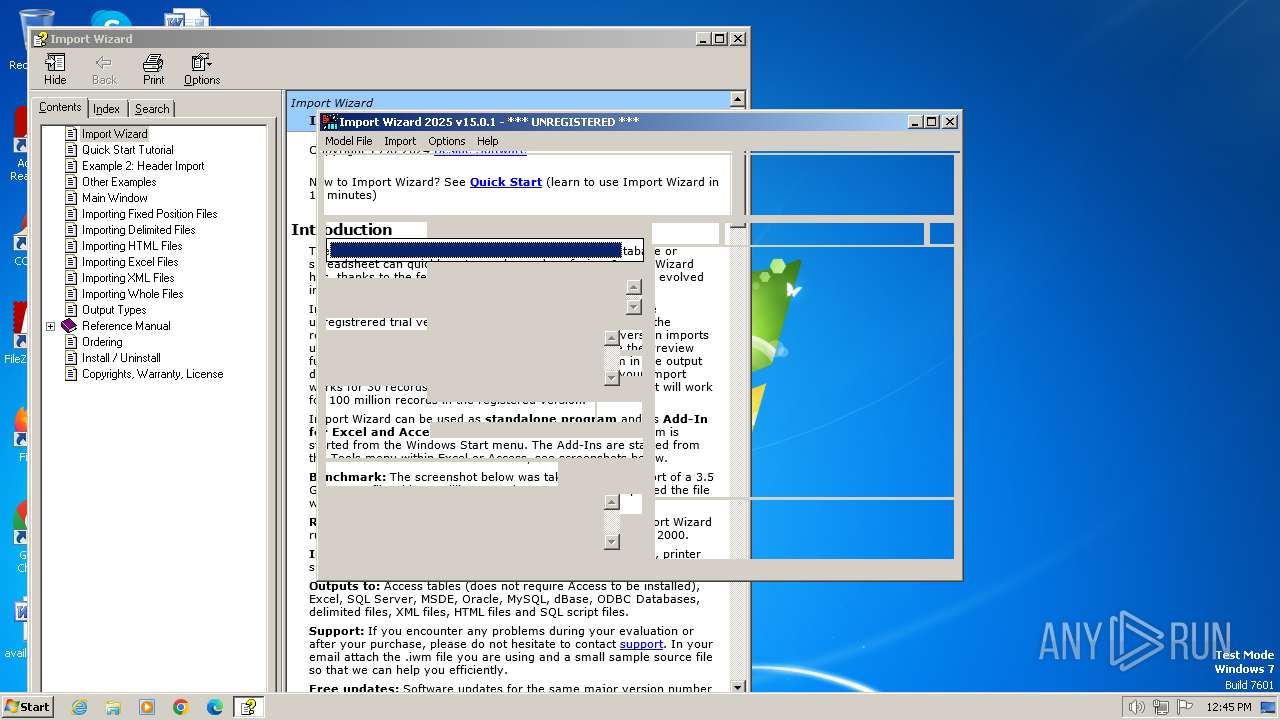1280x720 pixels.
Task: Click the page icon beside Output Types
Action: pyautogui.click(x=71, y=310)
